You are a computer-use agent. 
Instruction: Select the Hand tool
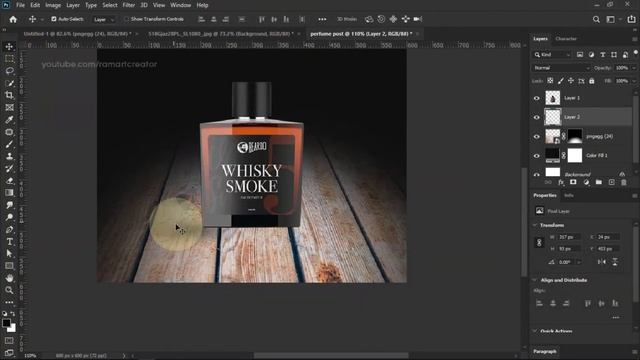click(9, 278)
